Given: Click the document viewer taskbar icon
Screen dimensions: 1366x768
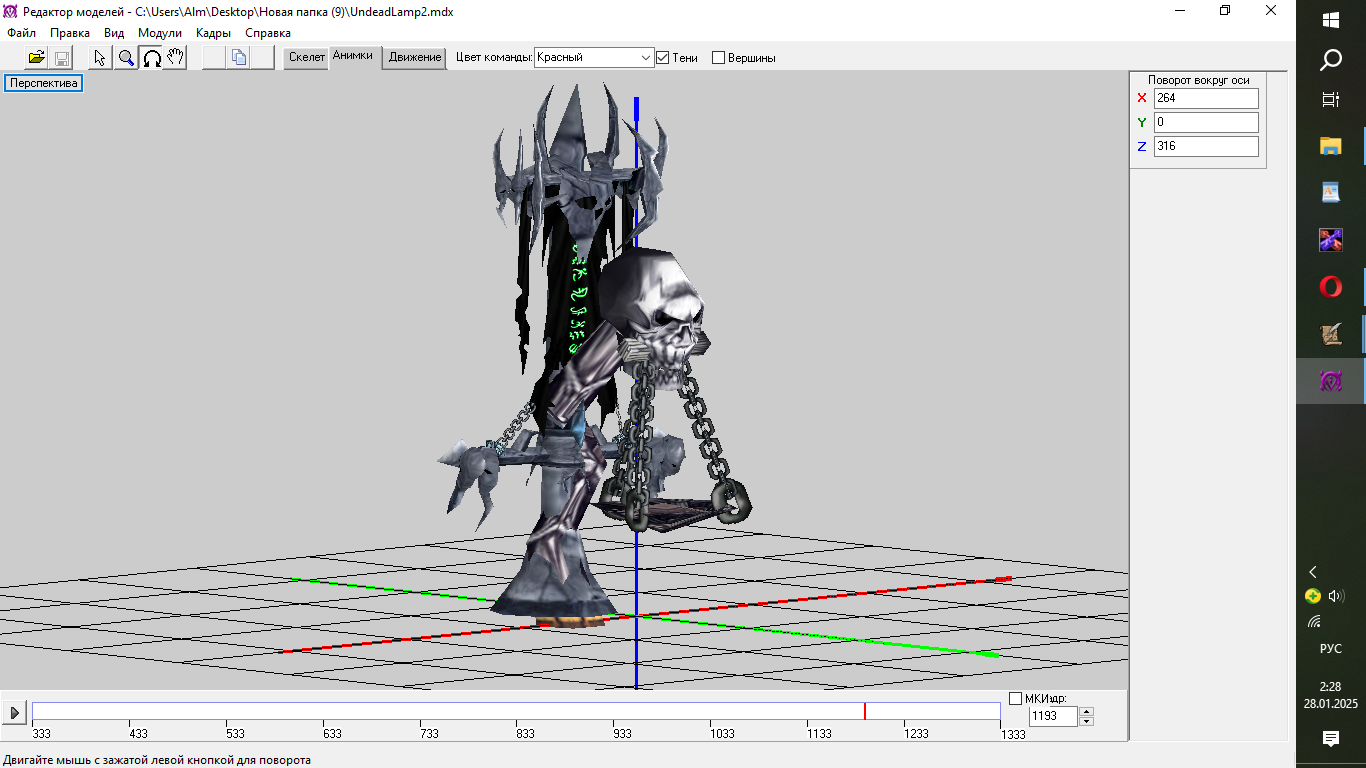Looking at the screenshot, I should pyautogui.click(x=1331, y=193).
